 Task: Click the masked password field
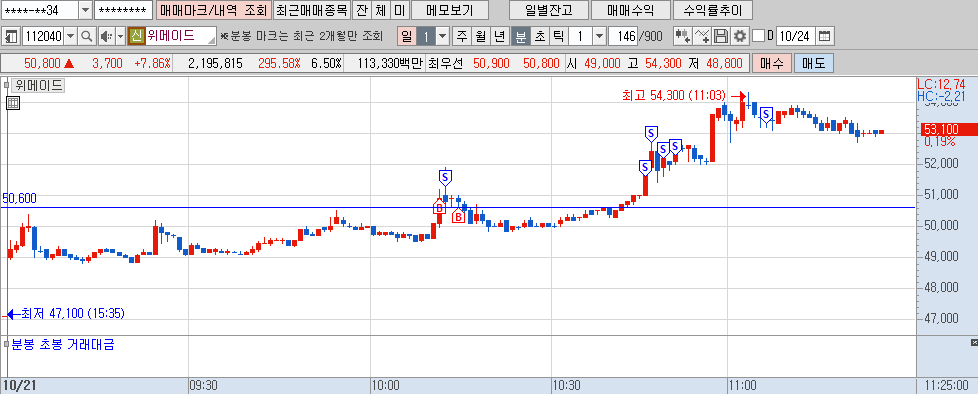pyautogui.click(x=123, y=10)
